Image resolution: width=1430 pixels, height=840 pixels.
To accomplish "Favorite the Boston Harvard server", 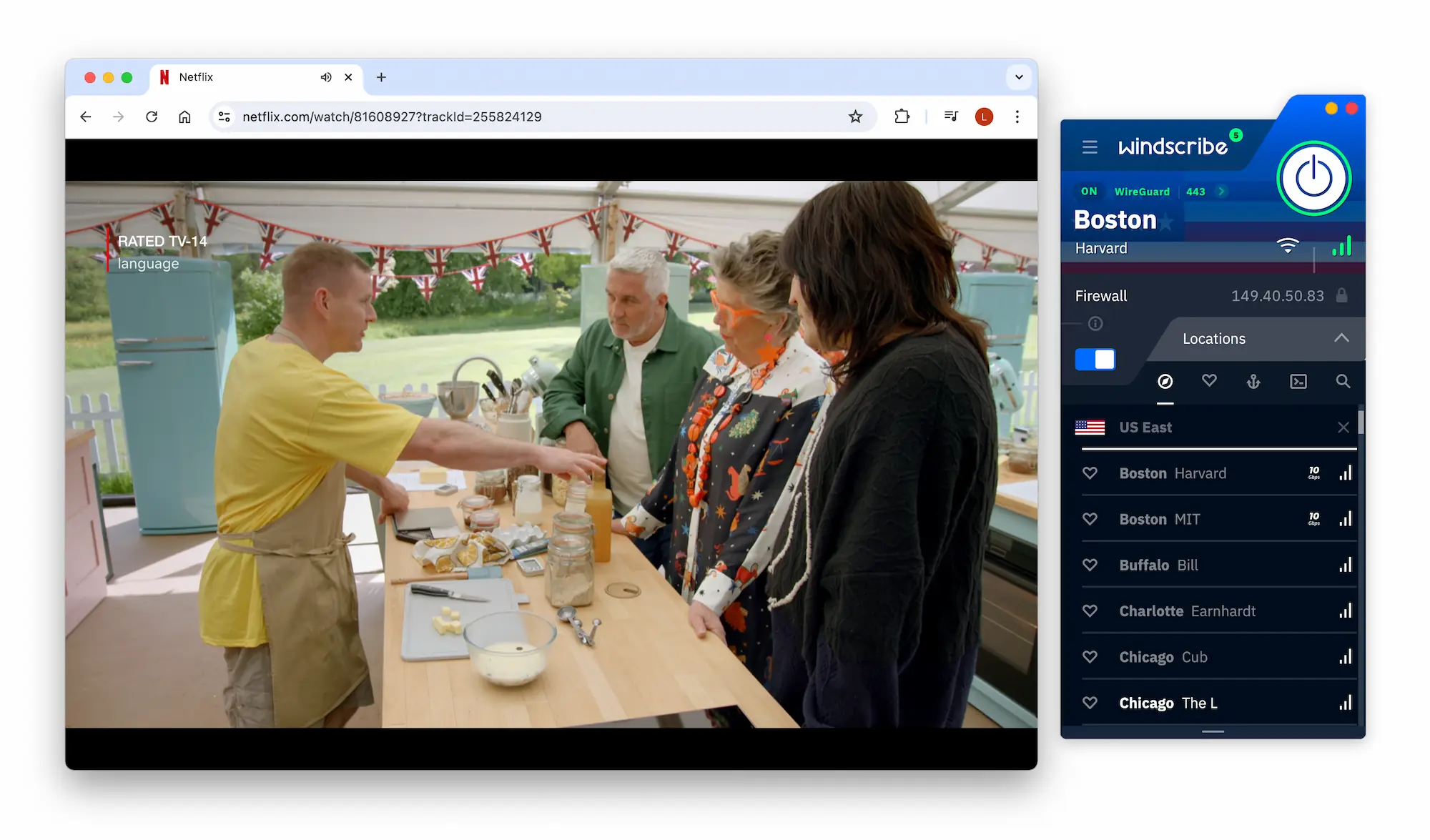I will coord(1090,473).
